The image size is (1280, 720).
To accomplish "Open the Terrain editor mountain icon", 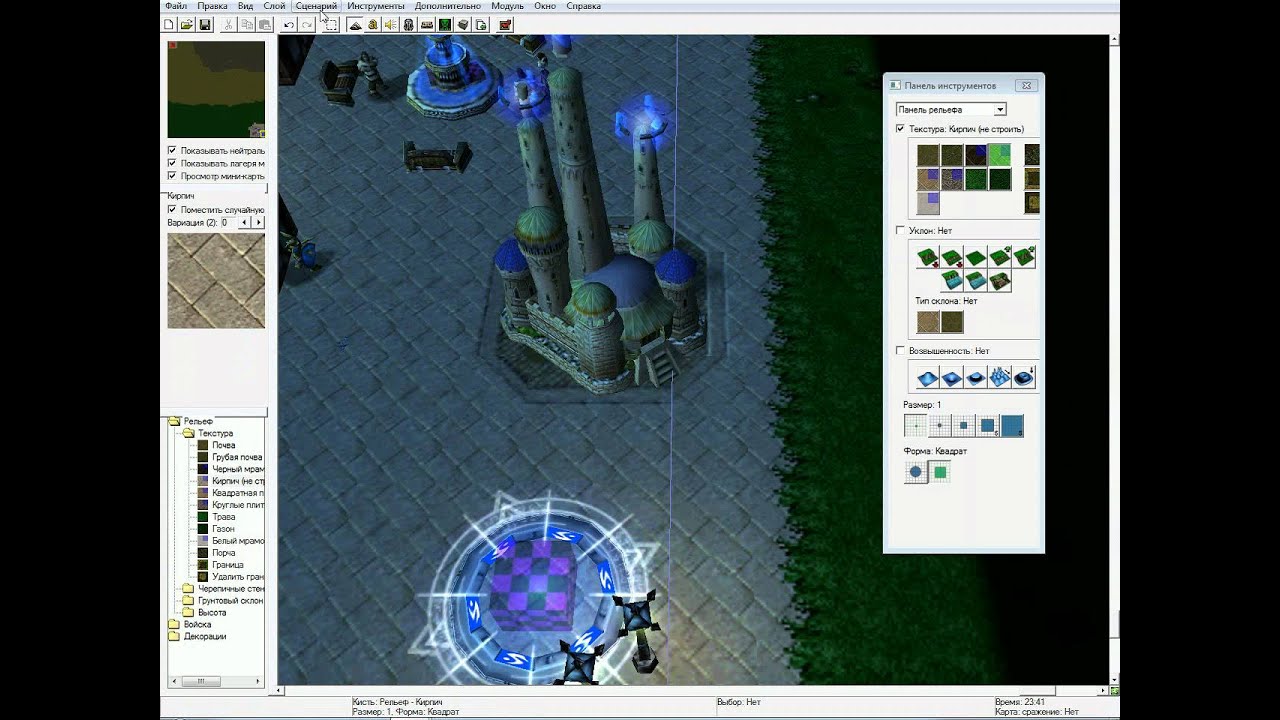I will pyautogui.click(x=355, y=24).
